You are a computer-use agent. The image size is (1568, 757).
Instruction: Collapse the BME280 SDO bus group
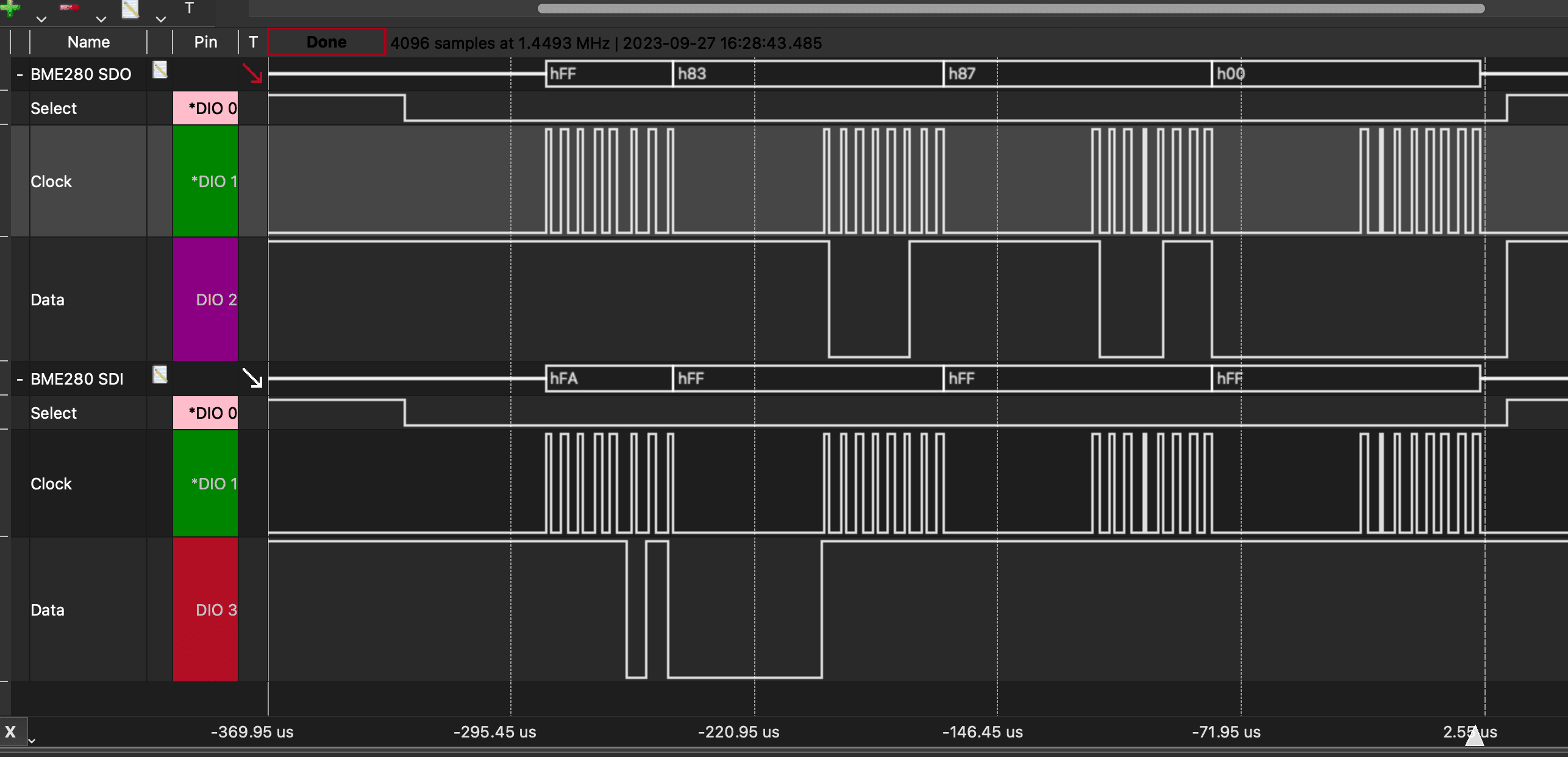20,74
